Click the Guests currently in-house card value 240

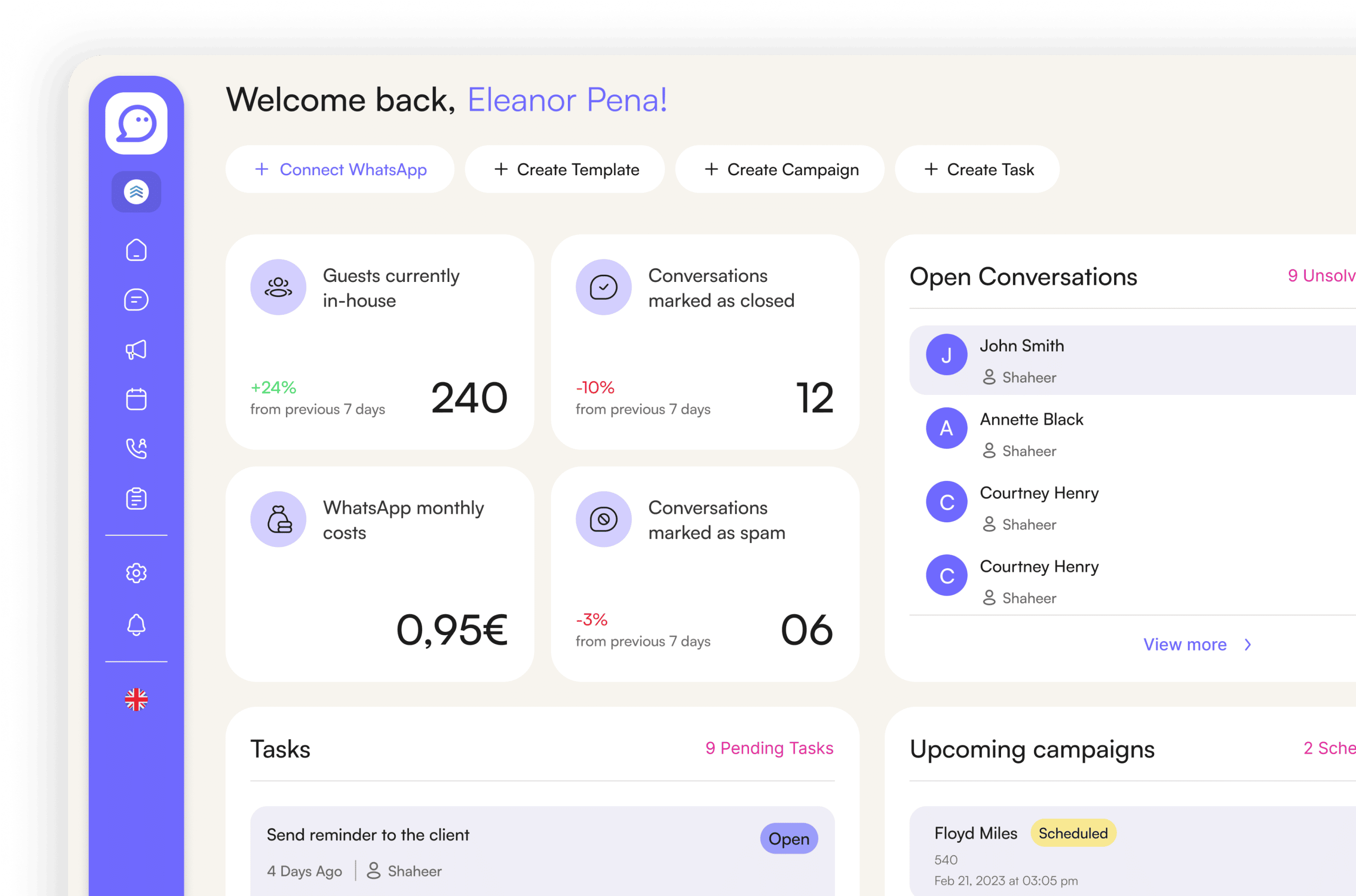pyautogui.click(x=469, y=398)
